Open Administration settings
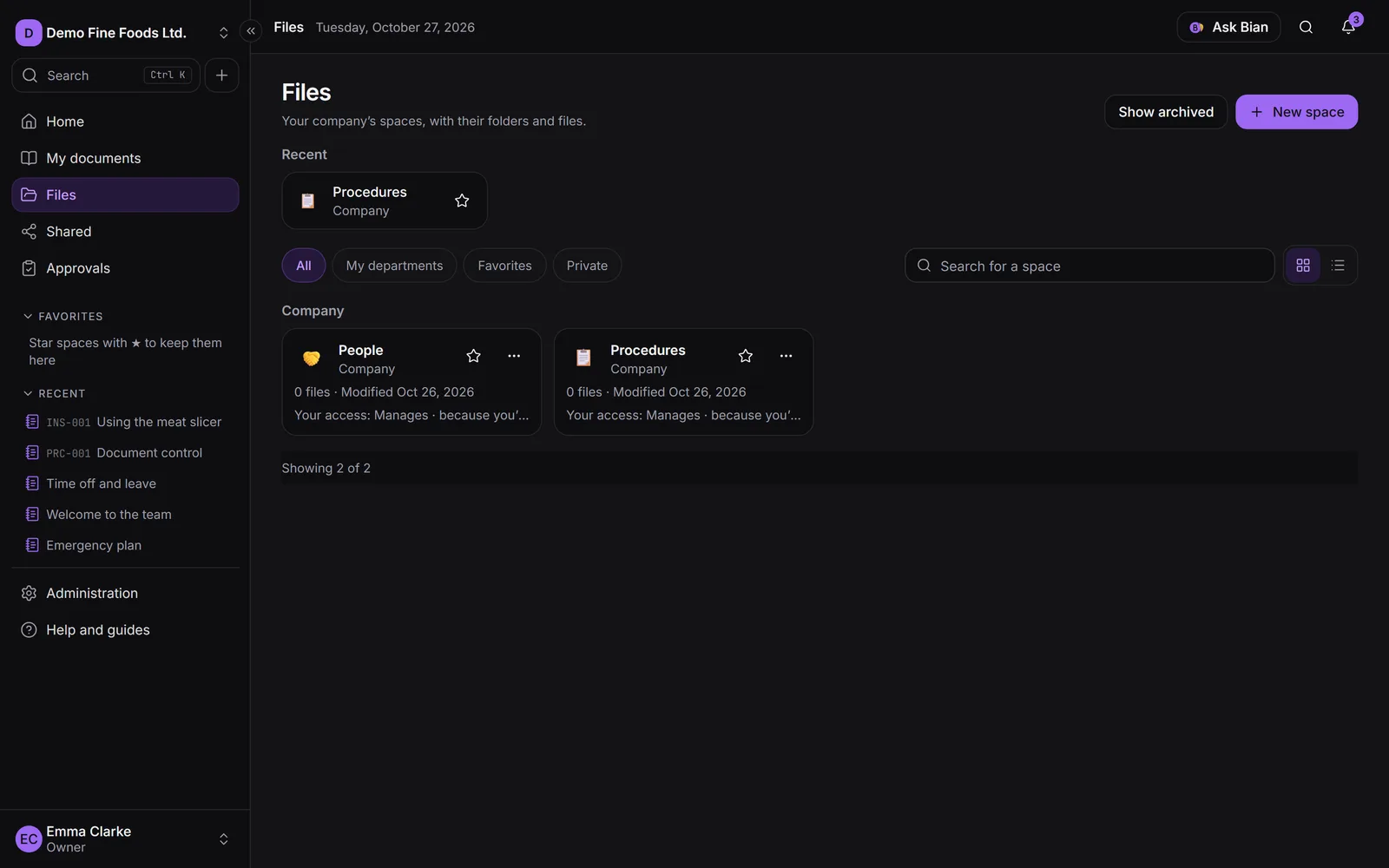Screen dimensions: 1389x868 click(x=125, y=593)
